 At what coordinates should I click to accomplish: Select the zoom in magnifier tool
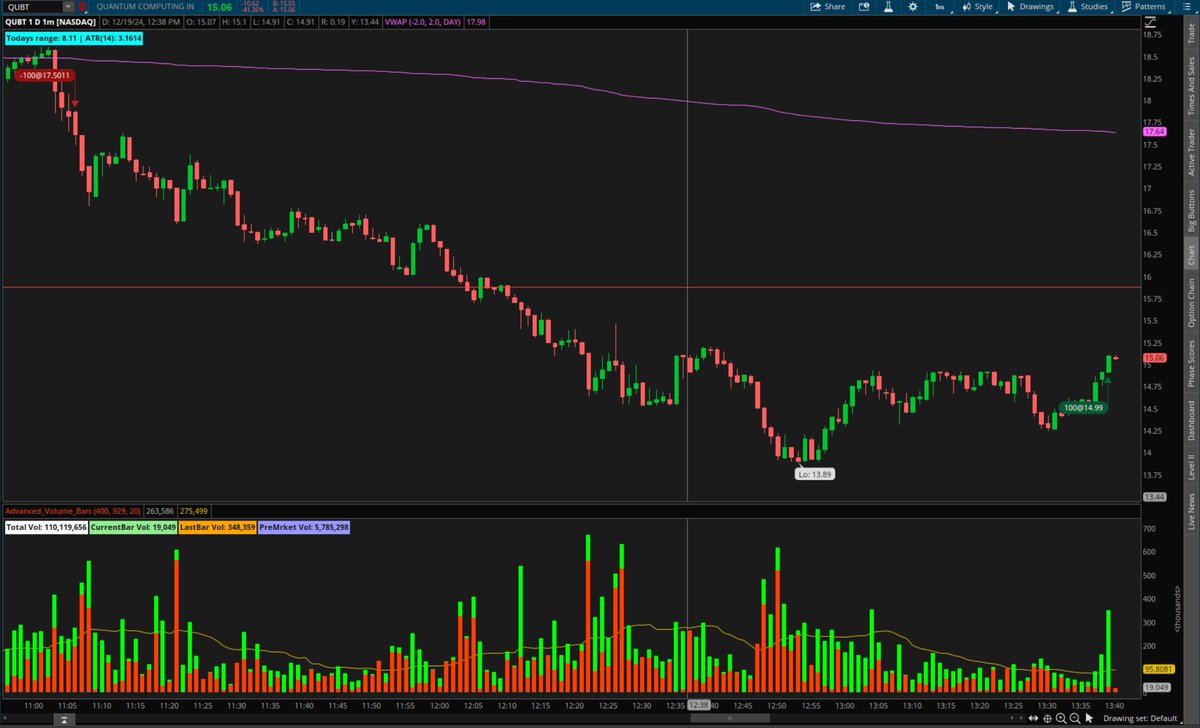(x=1061, y=719)
